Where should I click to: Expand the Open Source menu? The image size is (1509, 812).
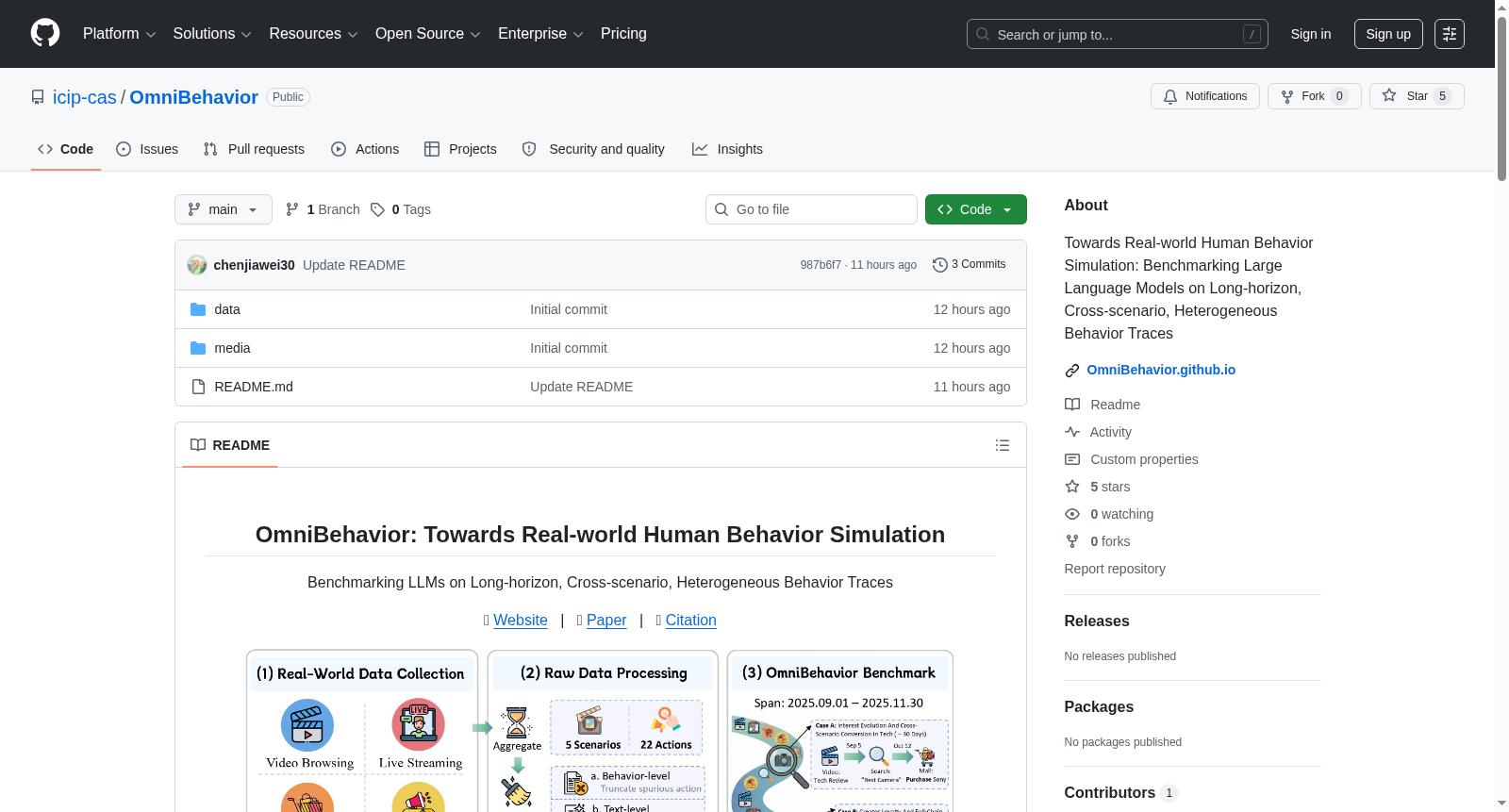427,34
